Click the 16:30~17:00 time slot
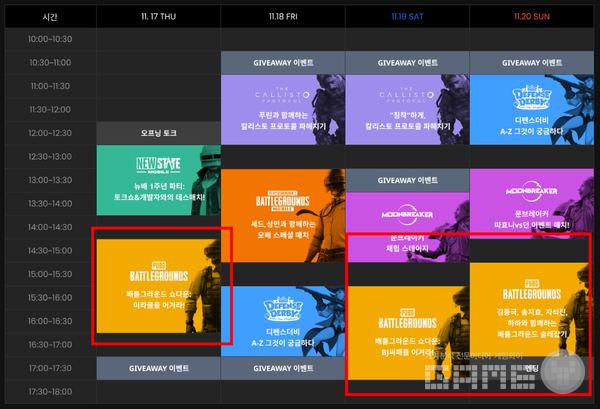 click(50, 345)
